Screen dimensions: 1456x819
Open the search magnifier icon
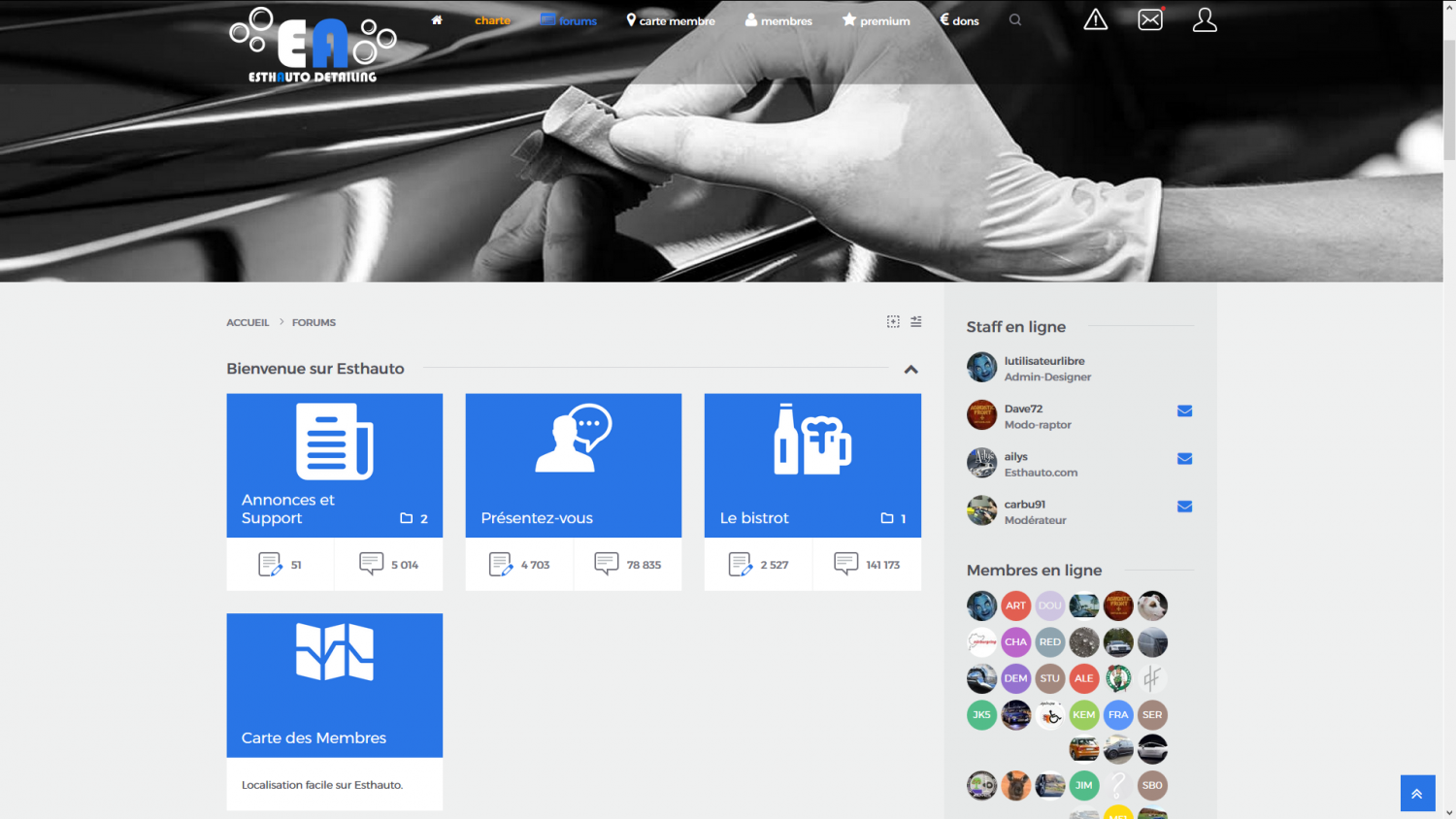(x=1015, y=20)
